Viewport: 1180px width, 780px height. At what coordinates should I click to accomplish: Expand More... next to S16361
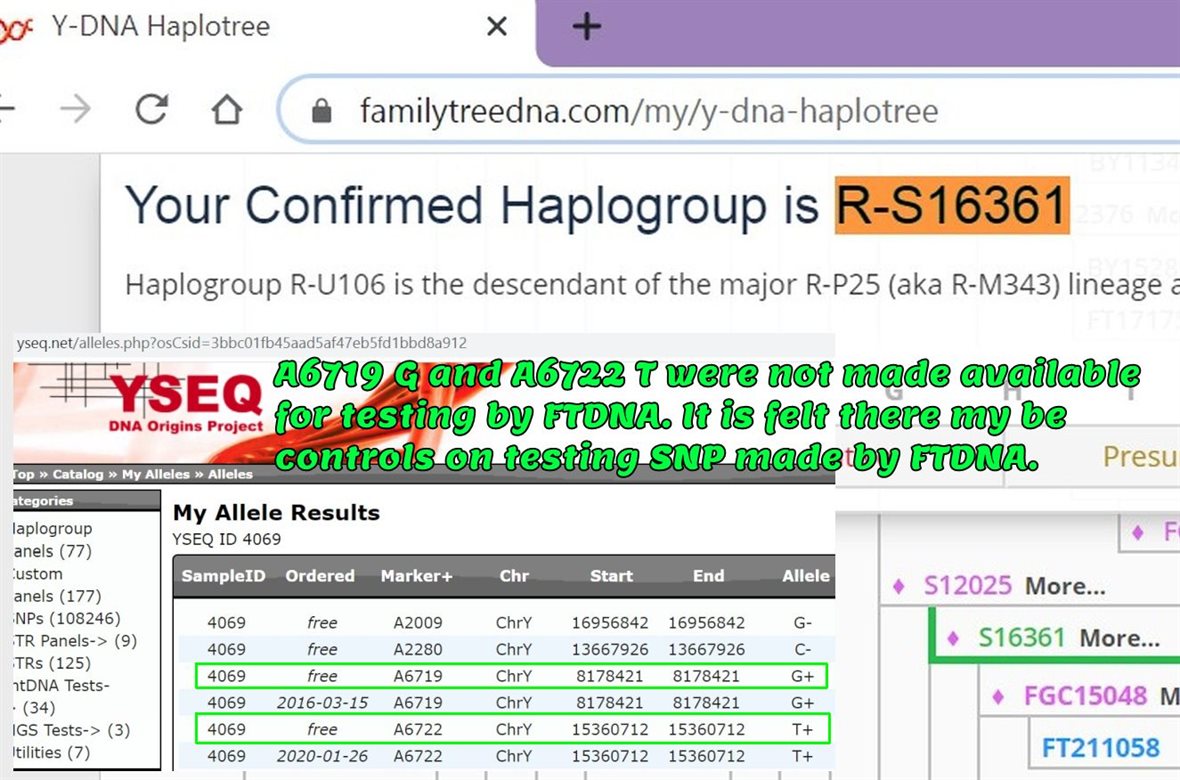tap(1120, 637)
